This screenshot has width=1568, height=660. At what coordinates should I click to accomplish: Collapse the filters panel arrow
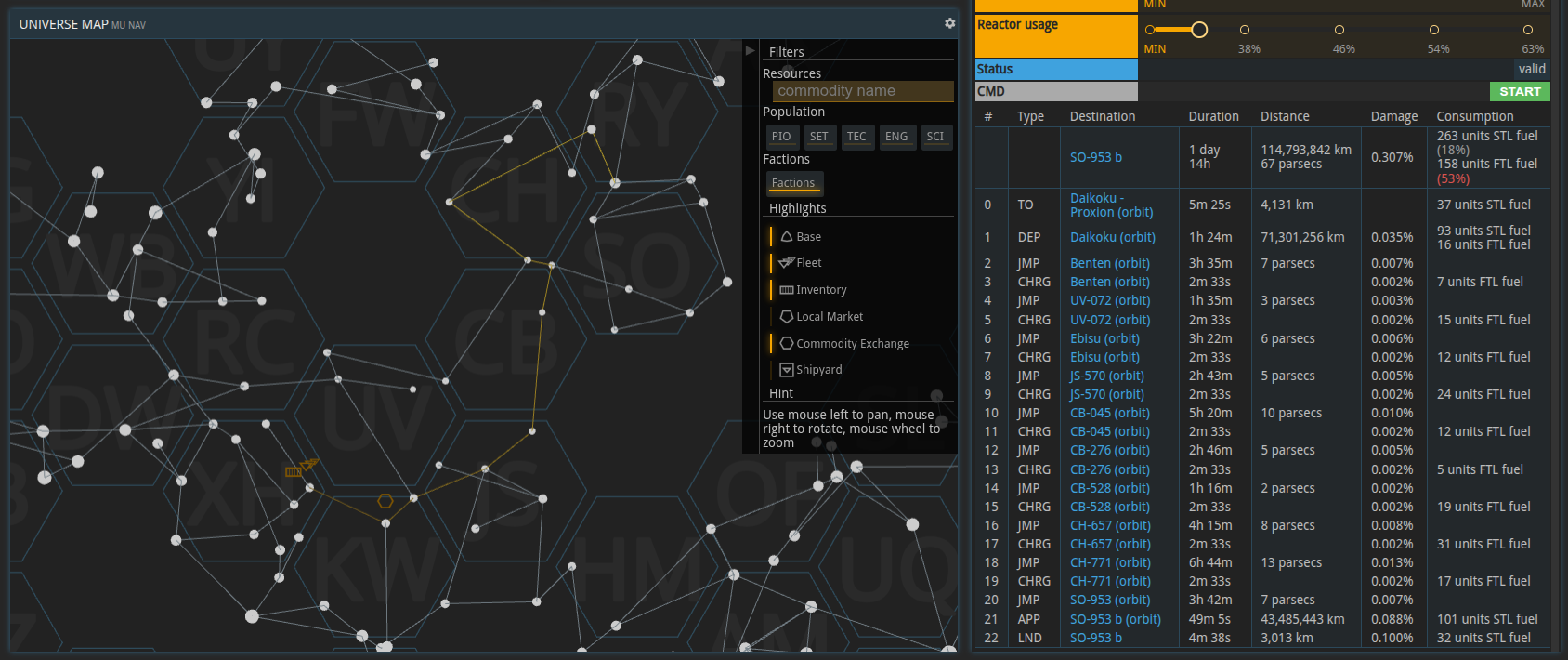coord(751,50)
